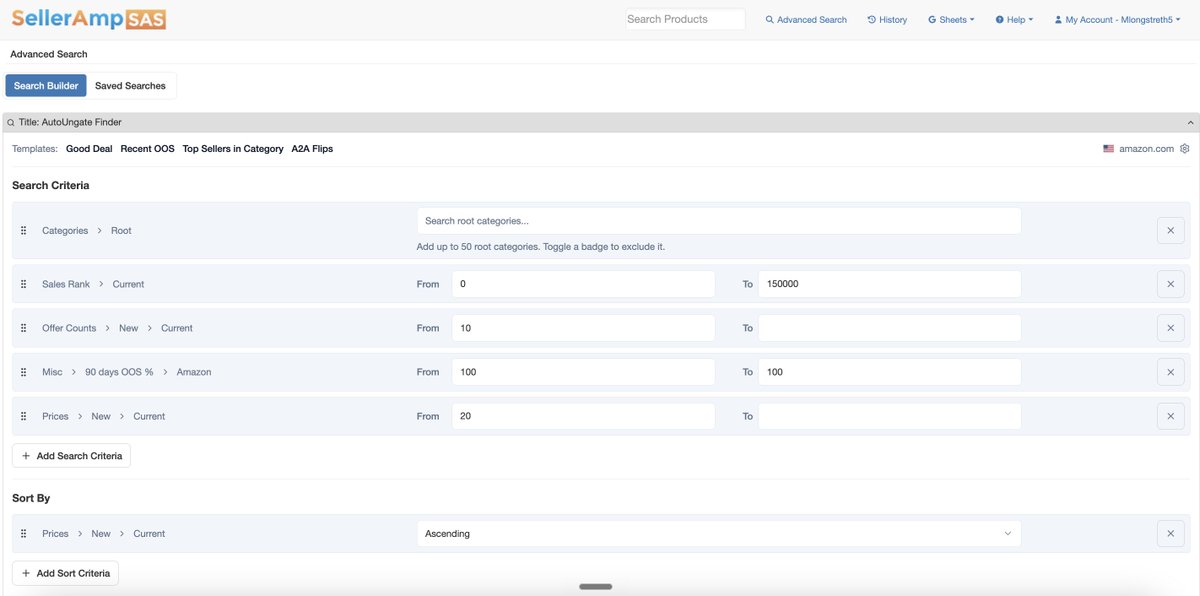1200x596 pixels.
Task: Edit Offer Counts From value 10
Action: 583,328
